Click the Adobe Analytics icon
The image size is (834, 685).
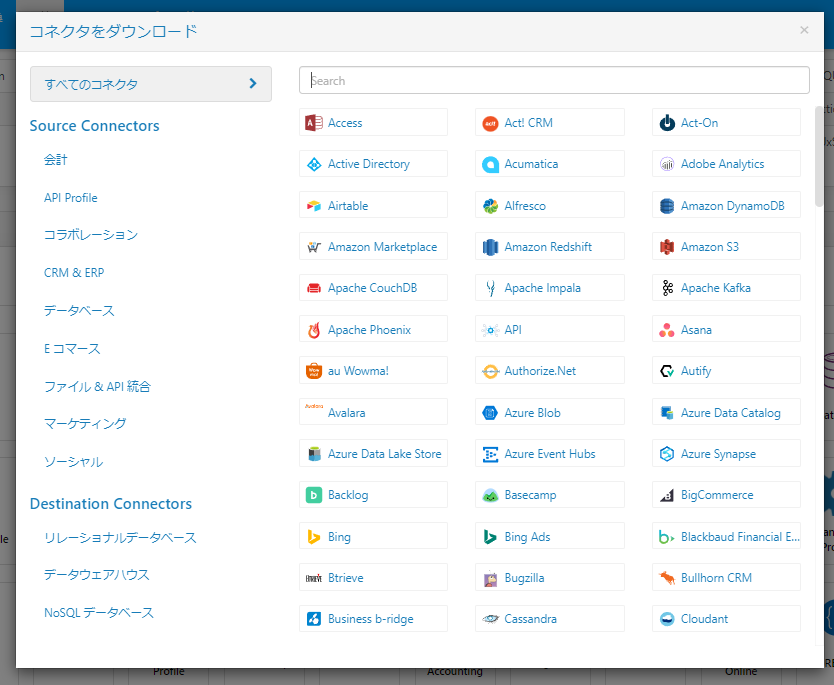pyautogui.click(x=667, y=164)
